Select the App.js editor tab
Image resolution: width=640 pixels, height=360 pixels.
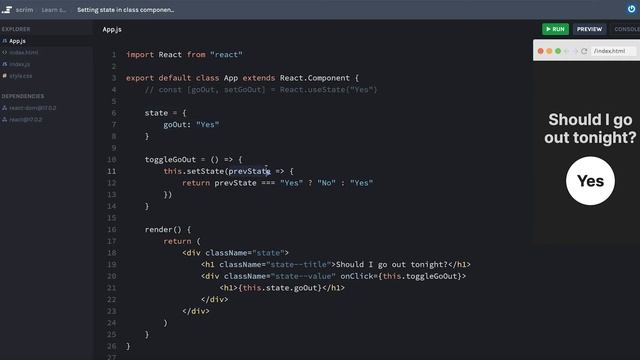coord(112,29)
